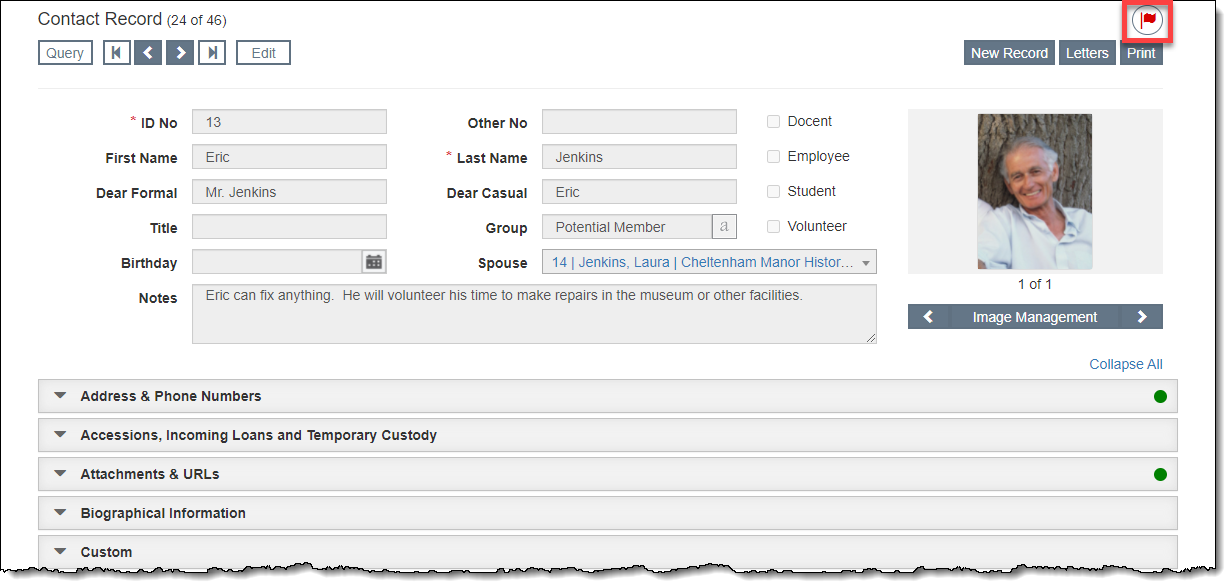
Task: Enable the Volunteer checkbox
Action: point(773,227)
